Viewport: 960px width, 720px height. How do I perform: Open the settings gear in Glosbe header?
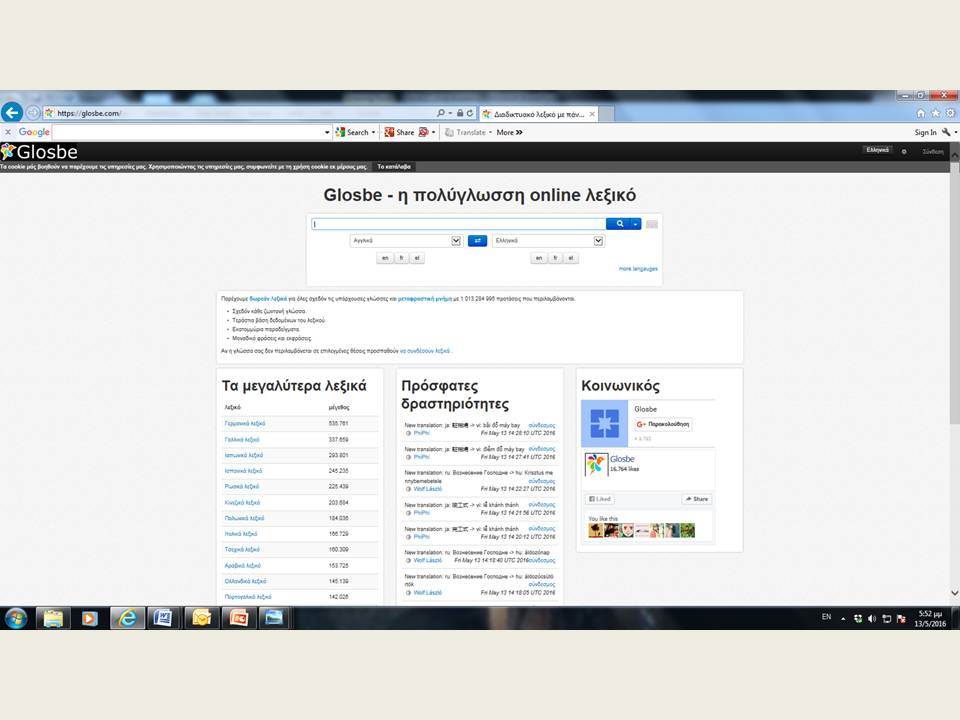pyautogui.click(x=904, y=151)
